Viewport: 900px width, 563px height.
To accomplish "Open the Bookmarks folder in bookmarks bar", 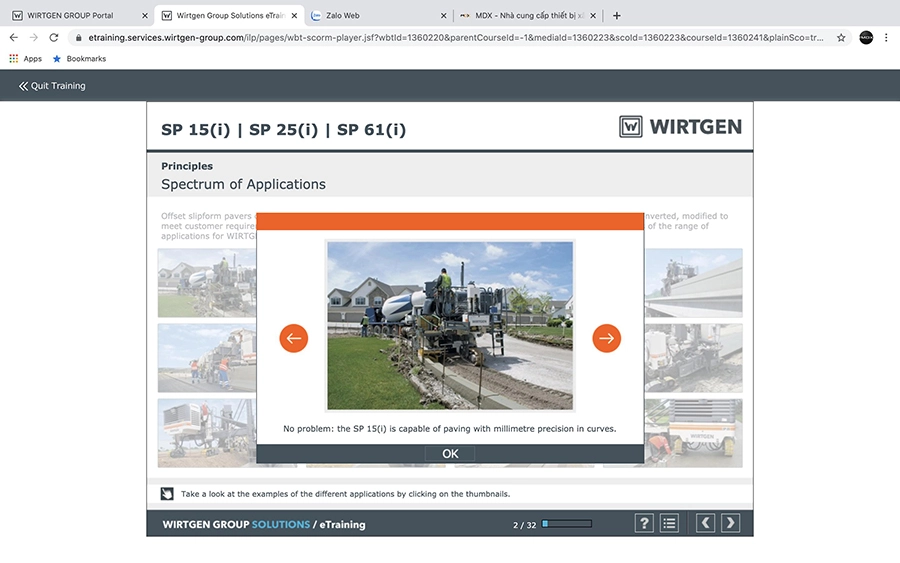I will 79,59.
